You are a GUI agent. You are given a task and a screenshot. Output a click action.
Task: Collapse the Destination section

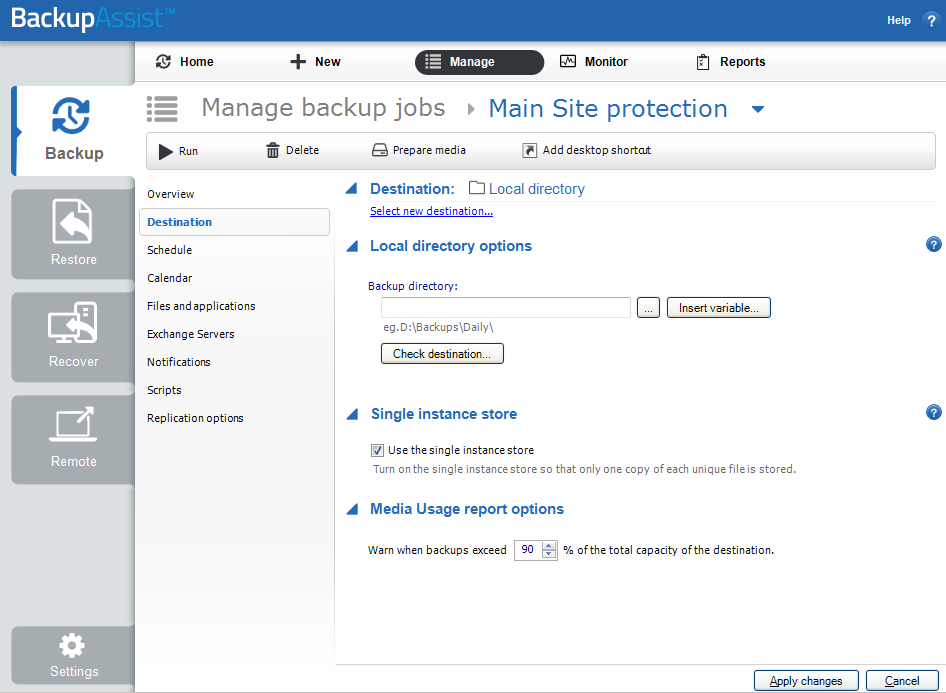click(x=352, y=189)
